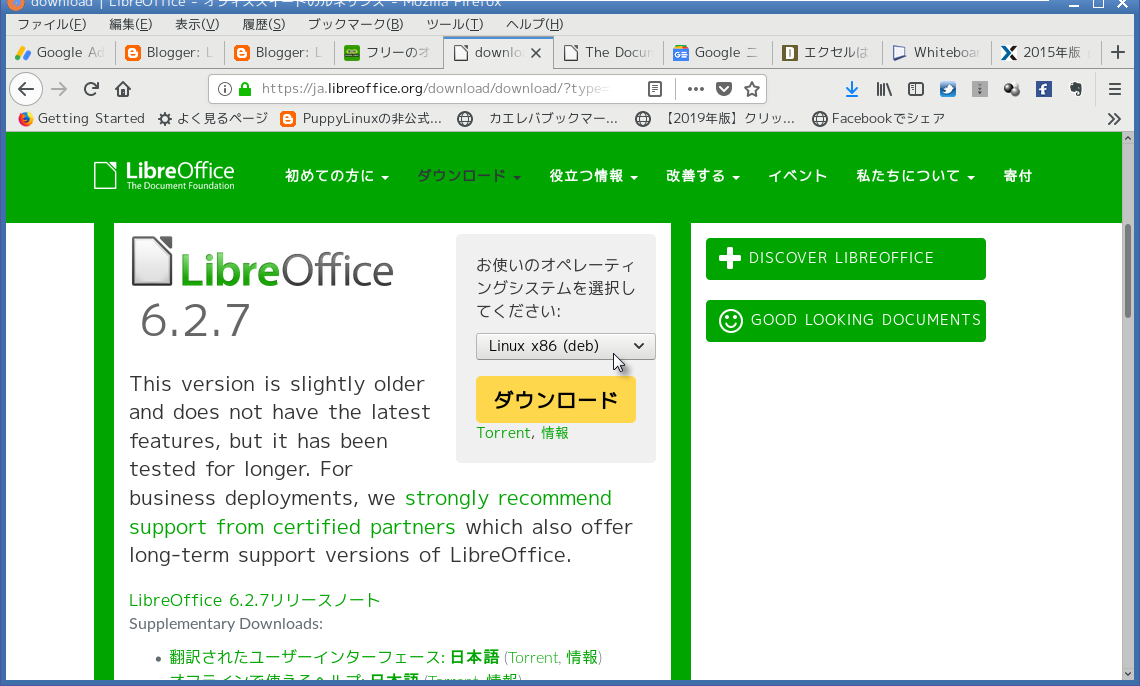Open the Linux x86 (deb) OS dropdown
The height and width of the screenshot is (686, 1140).
tap(566, 346)
